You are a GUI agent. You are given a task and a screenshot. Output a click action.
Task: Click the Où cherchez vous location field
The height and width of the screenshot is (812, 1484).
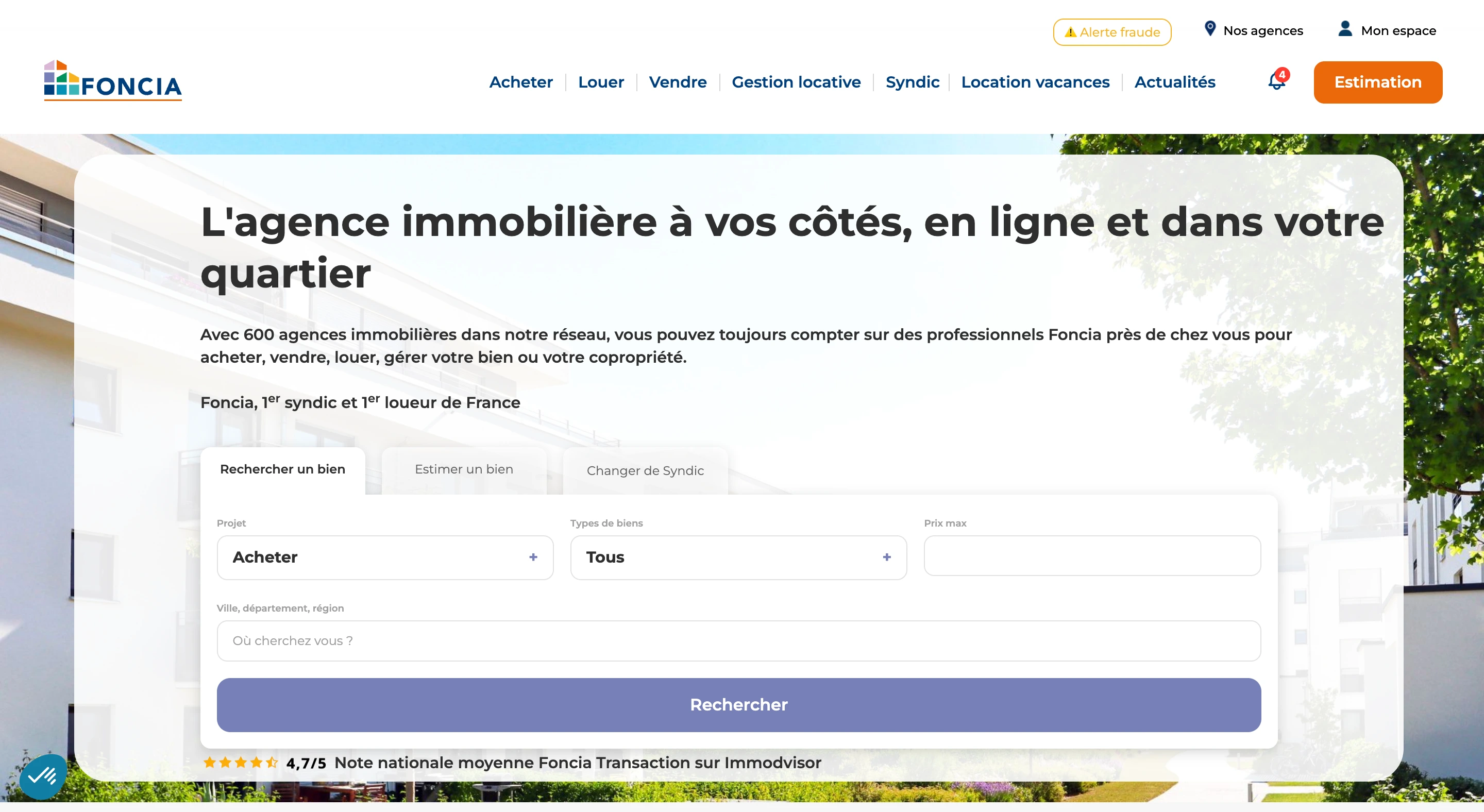(738, 640)
